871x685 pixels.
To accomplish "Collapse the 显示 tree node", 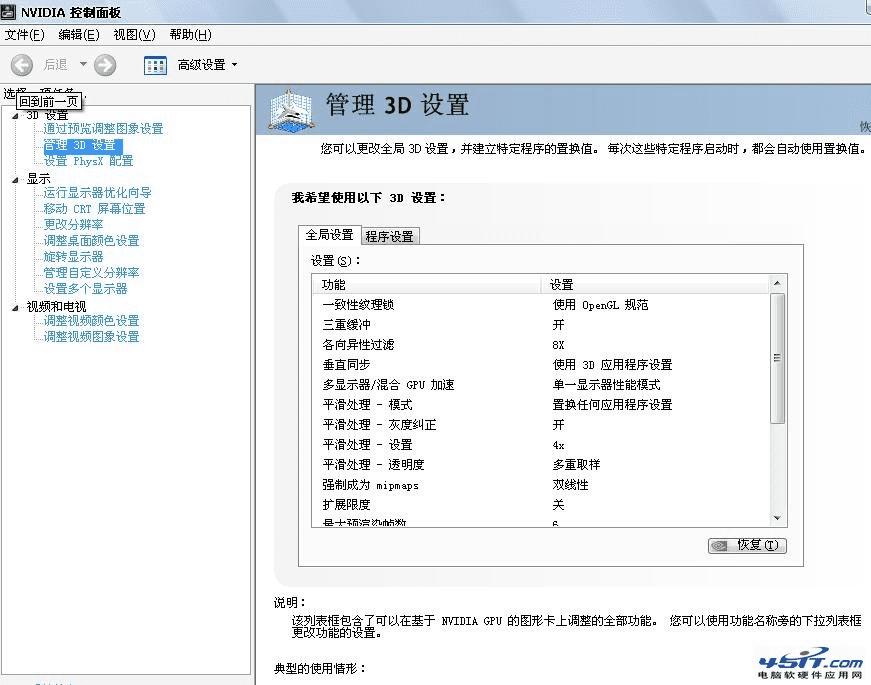I will tap(15, 179).
